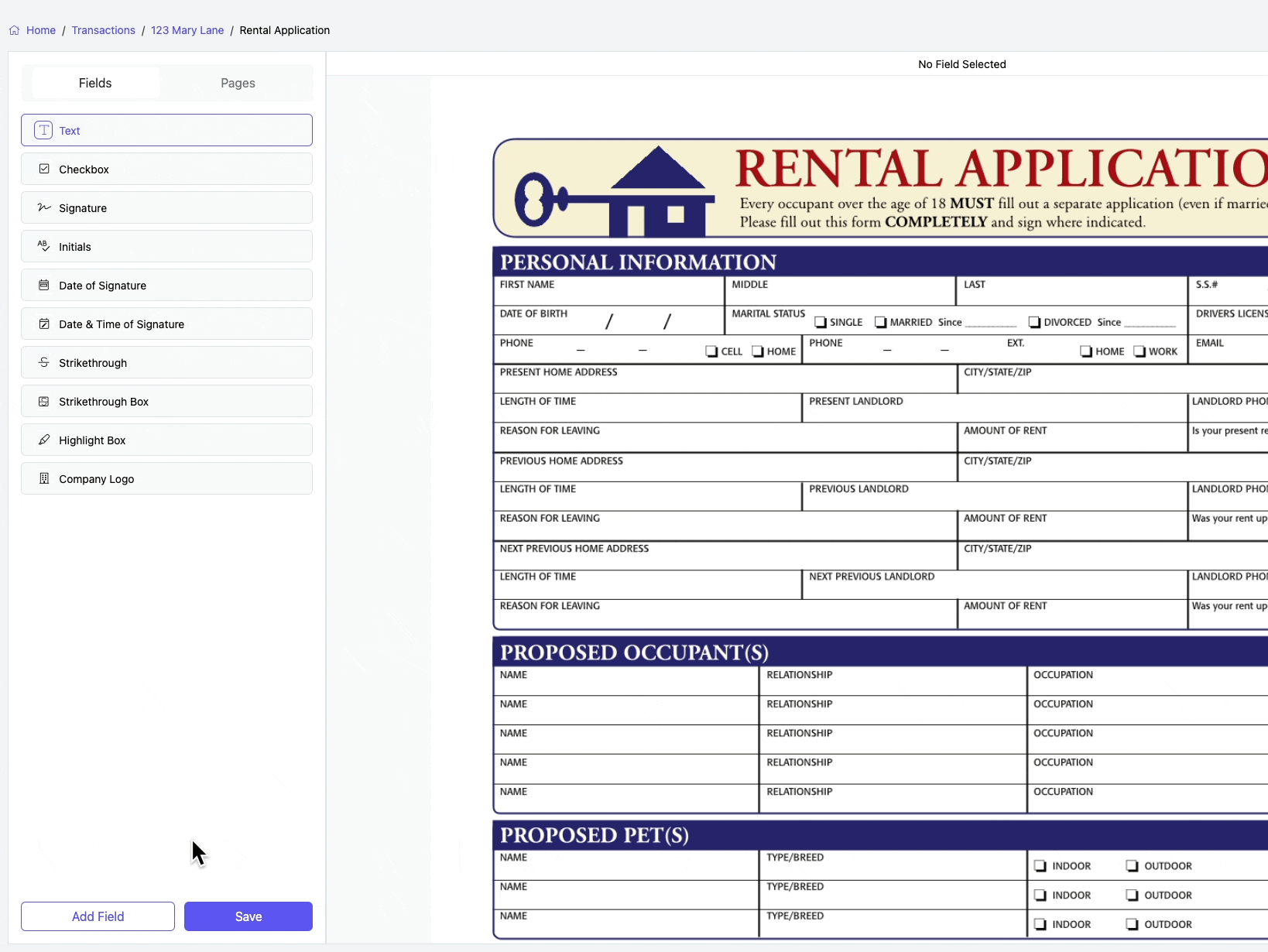This screenshot has height=952, width=1268.
Task: Click the Initials field icon
Action: [x=44, y=246]
